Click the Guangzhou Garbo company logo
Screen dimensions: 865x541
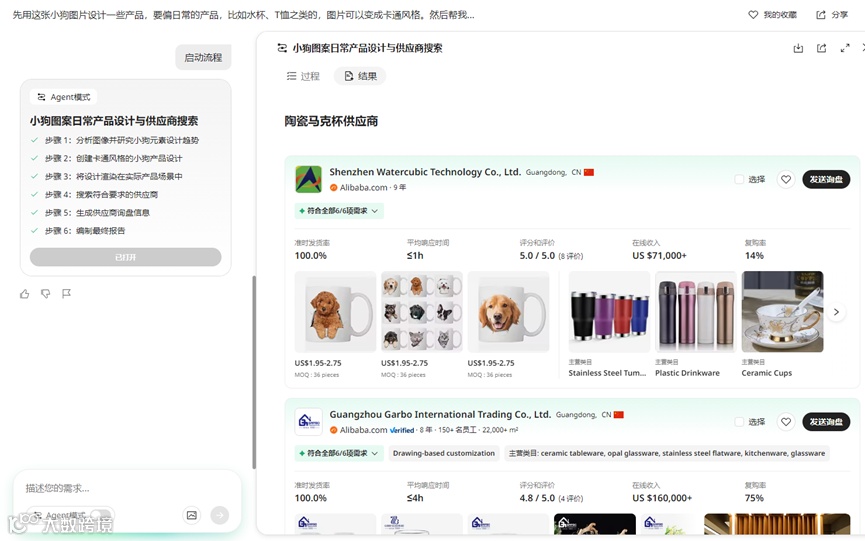coord(308,422)
